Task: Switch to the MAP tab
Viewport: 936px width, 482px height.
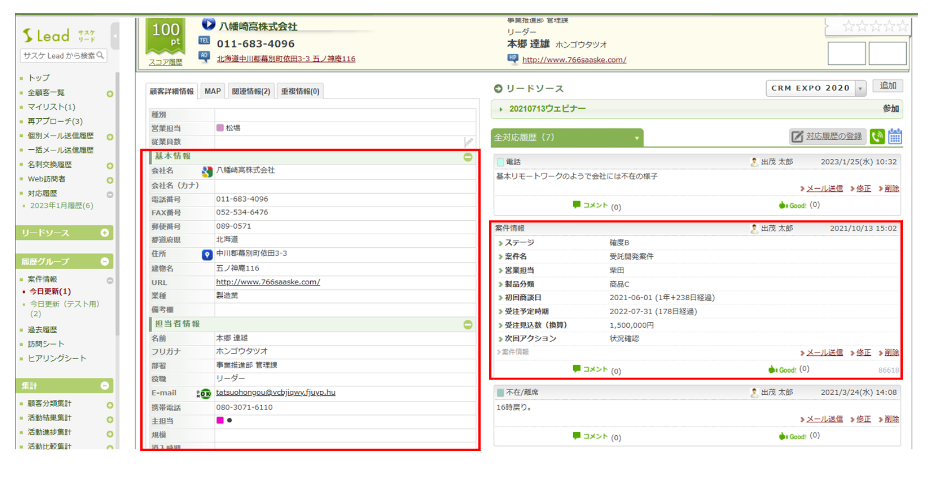Action: click(212, 91)
